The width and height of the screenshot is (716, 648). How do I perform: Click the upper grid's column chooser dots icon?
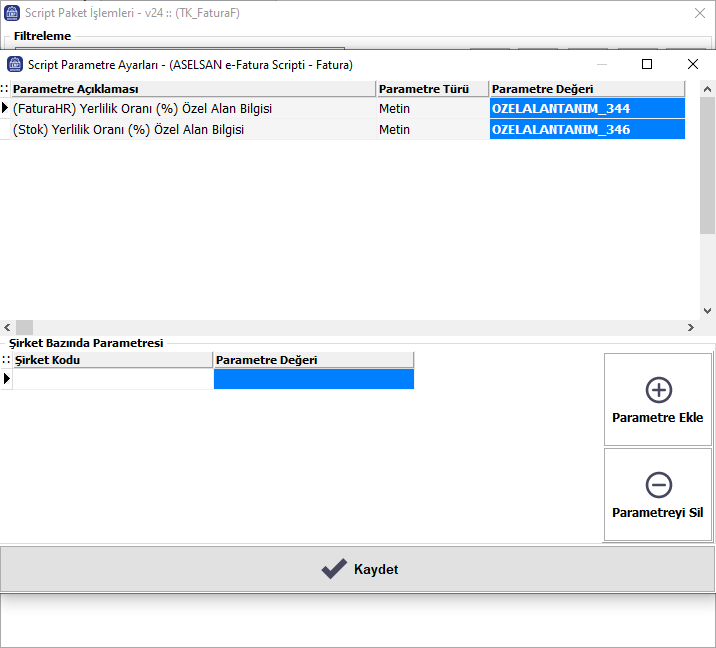[x=5, y=89]
